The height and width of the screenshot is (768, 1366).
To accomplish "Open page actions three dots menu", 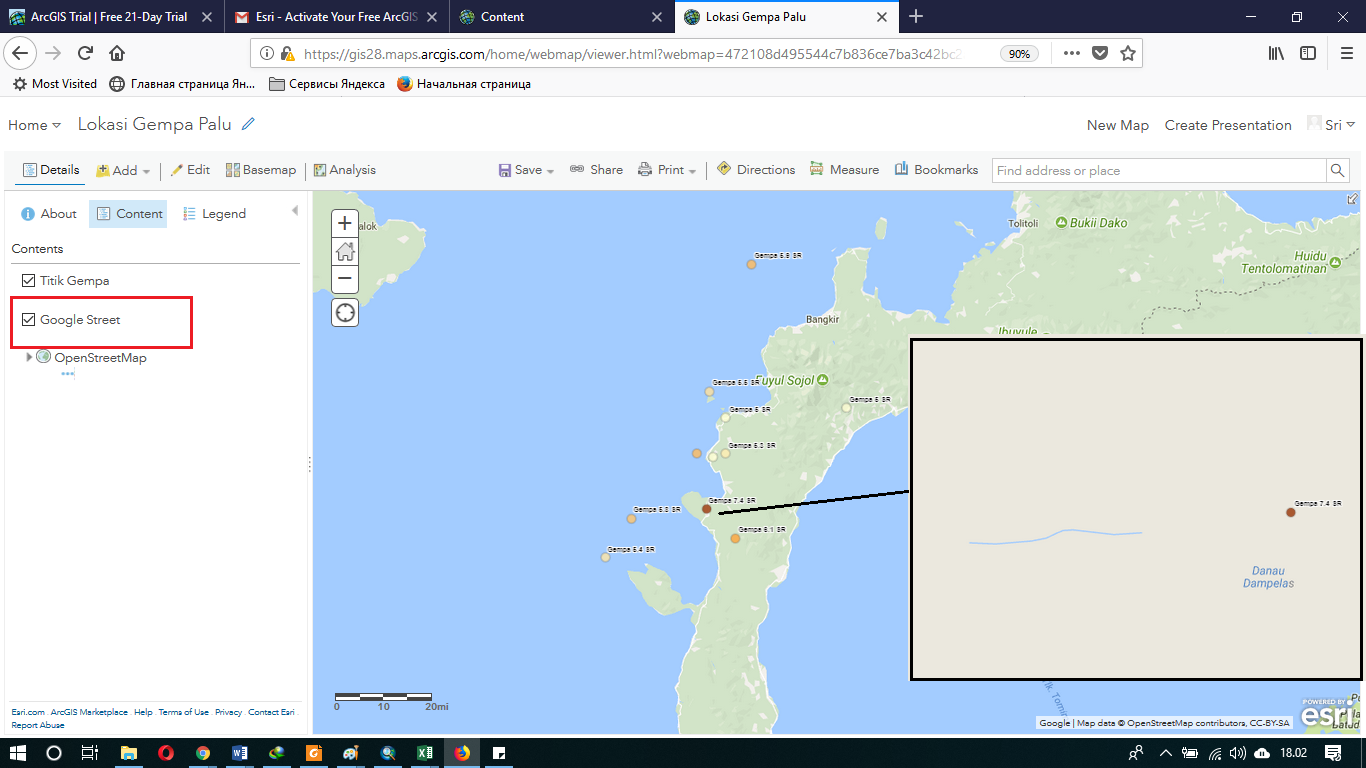I will click(x=1071, y=54).
